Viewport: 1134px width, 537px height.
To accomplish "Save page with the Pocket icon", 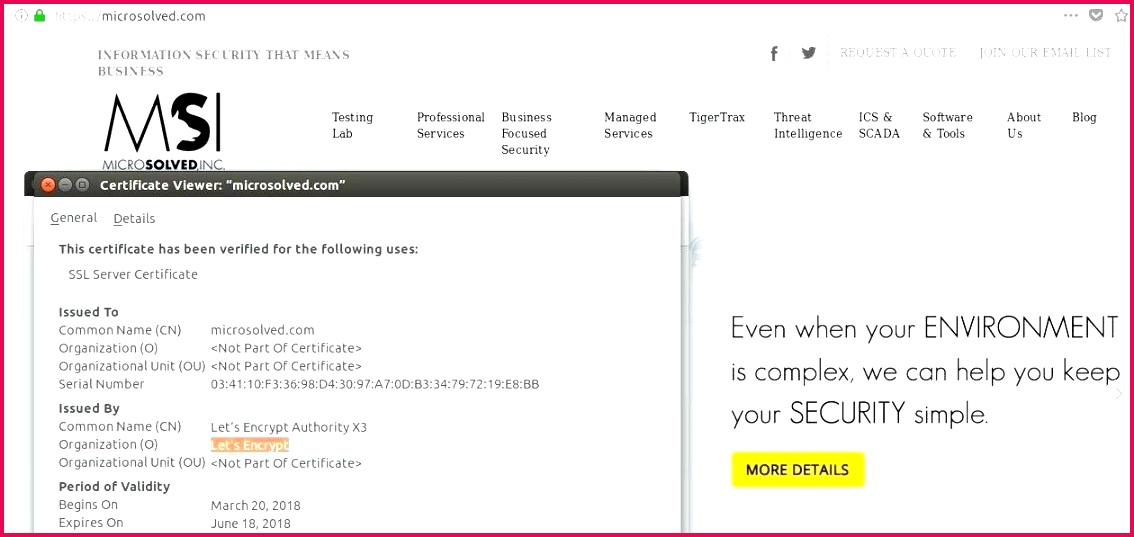I will pos(1096,15).
